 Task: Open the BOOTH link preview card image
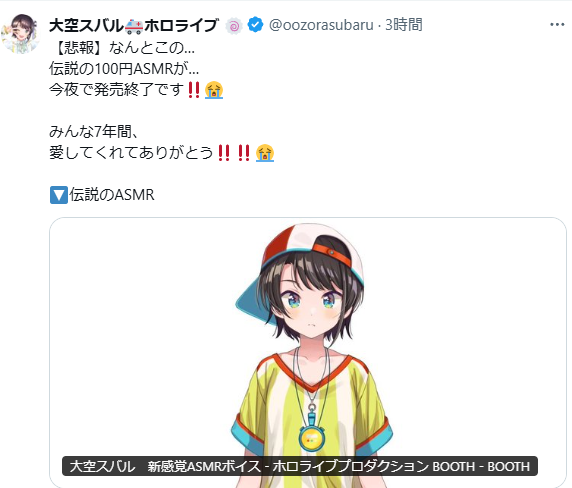point(308,352)
